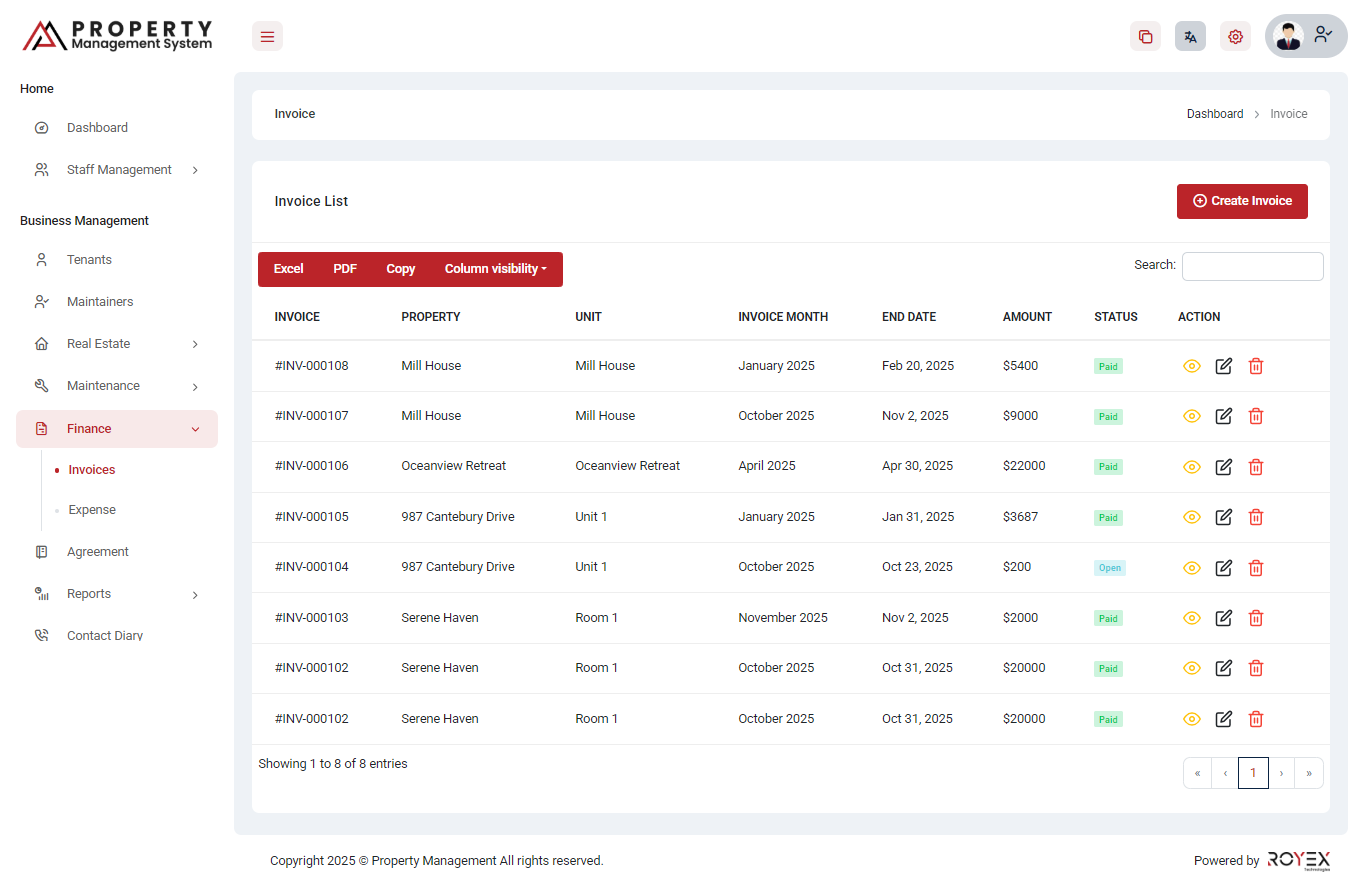Open the language translation icon
The width and height of the screenshot is (1366, 889).
(1190, 37)
